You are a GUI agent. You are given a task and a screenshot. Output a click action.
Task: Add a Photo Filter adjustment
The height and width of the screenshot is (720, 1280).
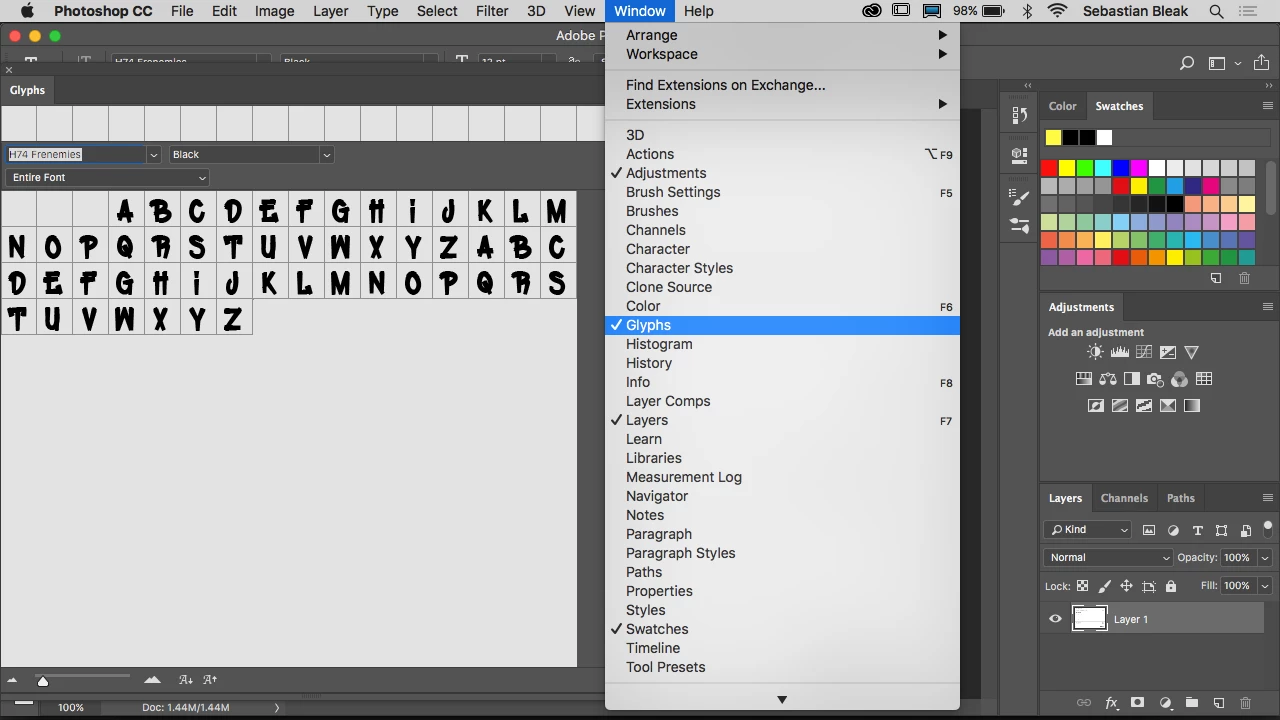coord(1155,379)
